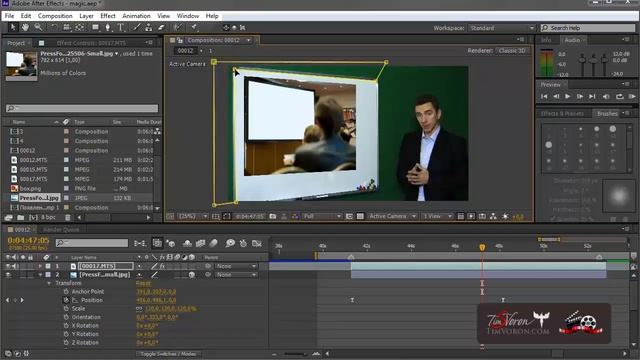Collapse the Transform property group
640x360 pixels.
(x=49, y=283)
